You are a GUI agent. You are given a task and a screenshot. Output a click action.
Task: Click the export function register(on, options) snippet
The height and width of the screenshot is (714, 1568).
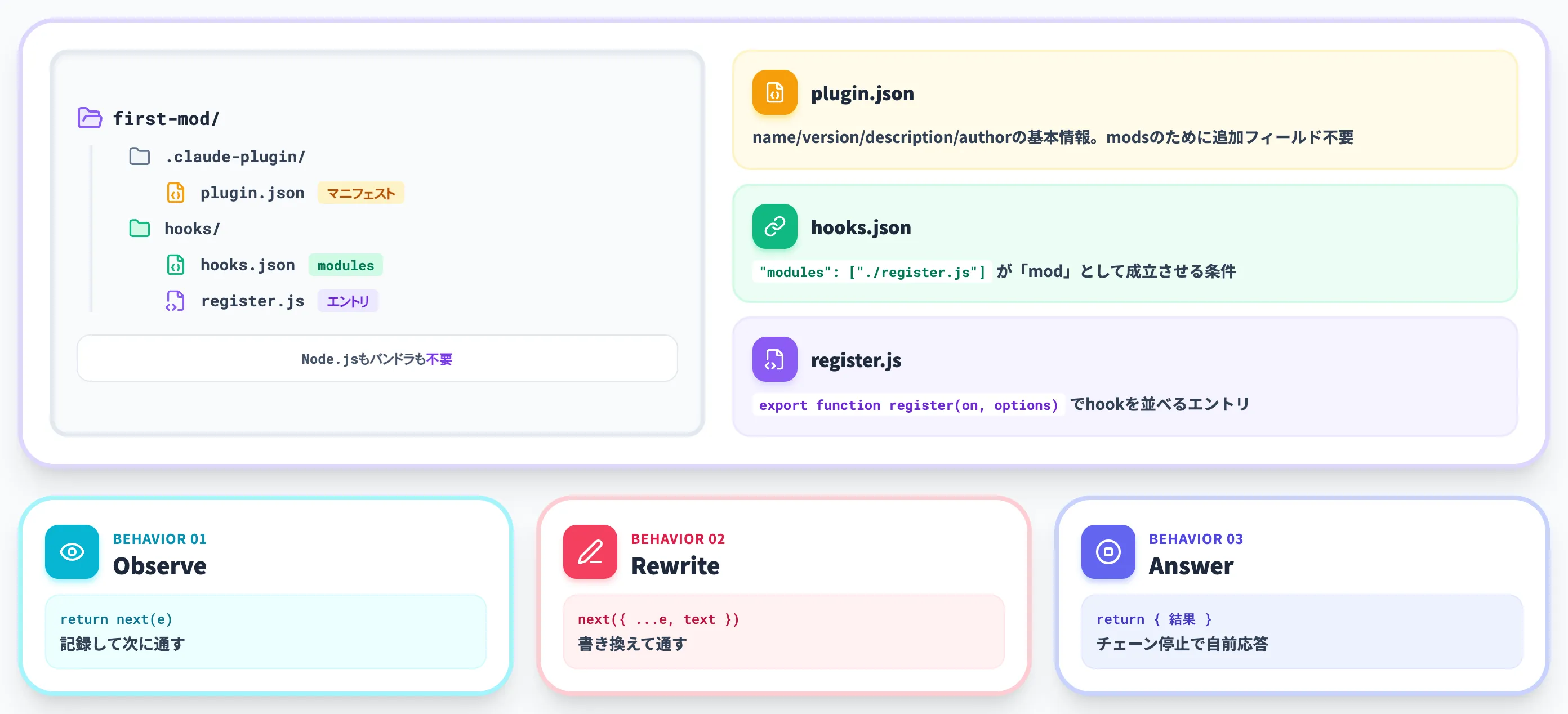point(908,405)
